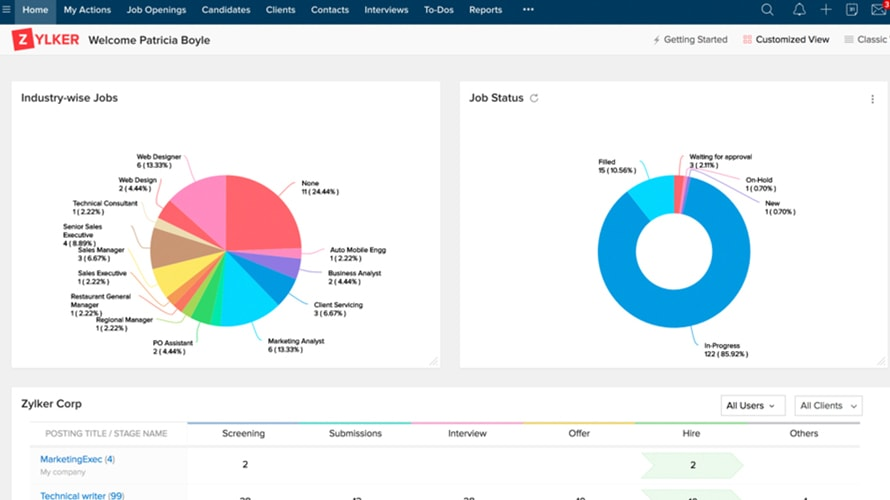
Task: Open the calendar icon in top bar
Action: point(852,10)
